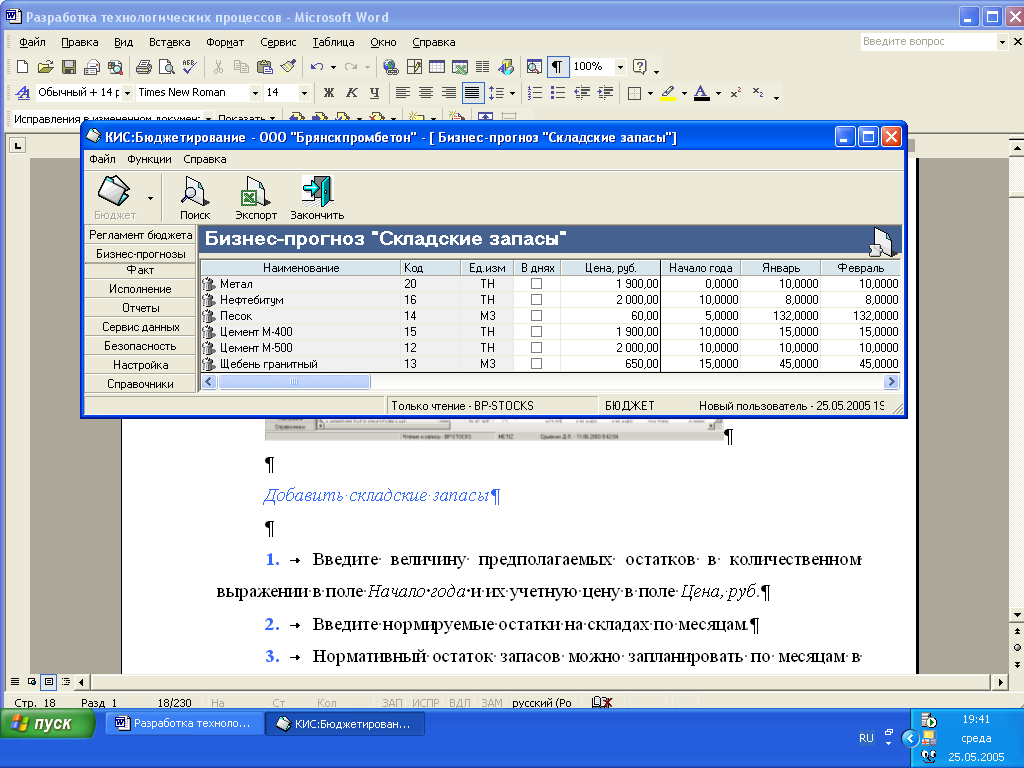Click the Справочники sidebar button
Image resolution: width=1024 pixels, height=768 pixels.
[x=140, y=384]
